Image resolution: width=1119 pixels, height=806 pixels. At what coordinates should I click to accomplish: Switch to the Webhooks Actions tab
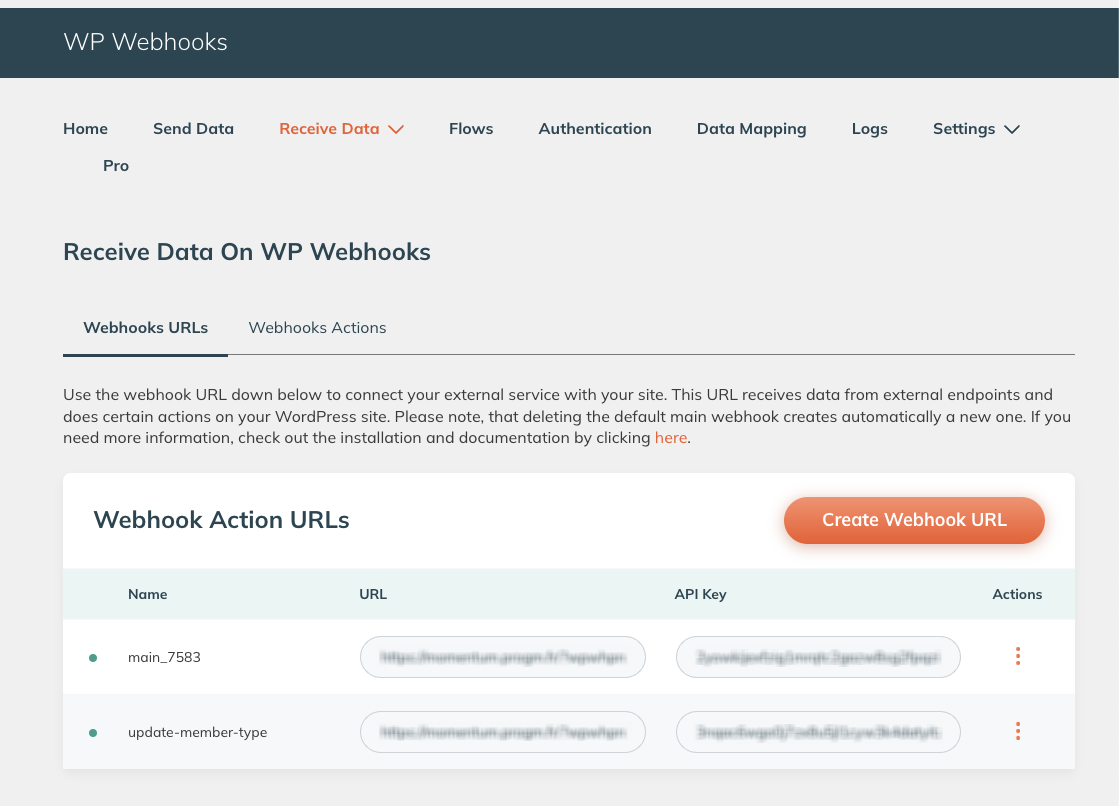317,327
